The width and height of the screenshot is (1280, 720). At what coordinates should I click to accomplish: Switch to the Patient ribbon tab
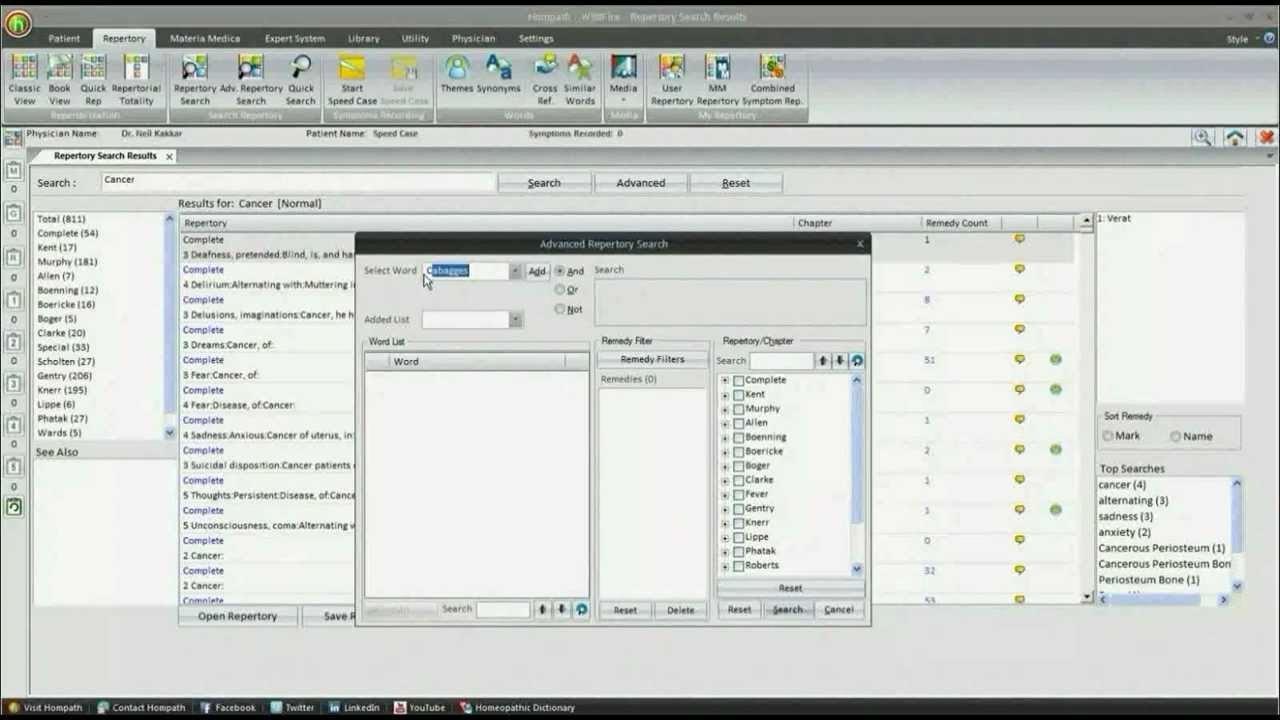click(x=64, y=38)
